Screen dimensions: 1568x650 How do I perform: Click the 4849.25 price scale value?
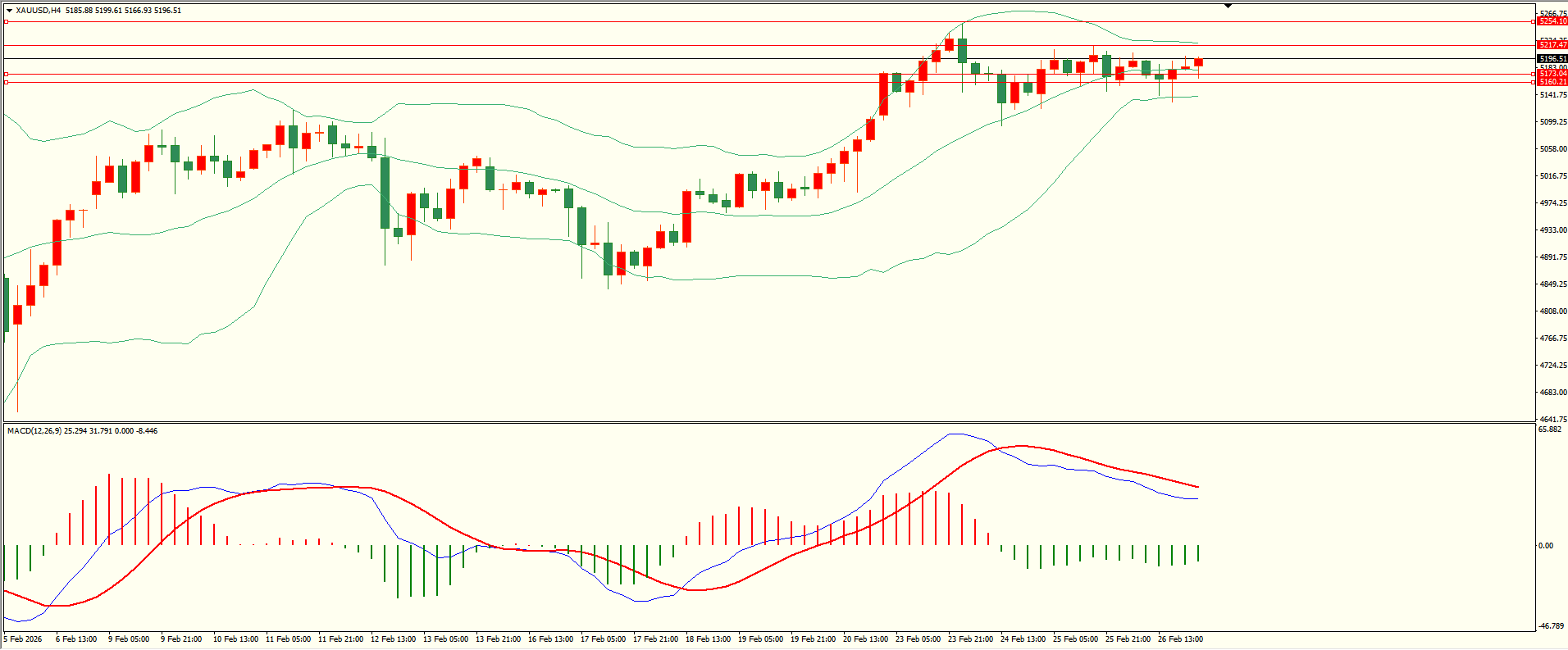[x=1552, y=284]
